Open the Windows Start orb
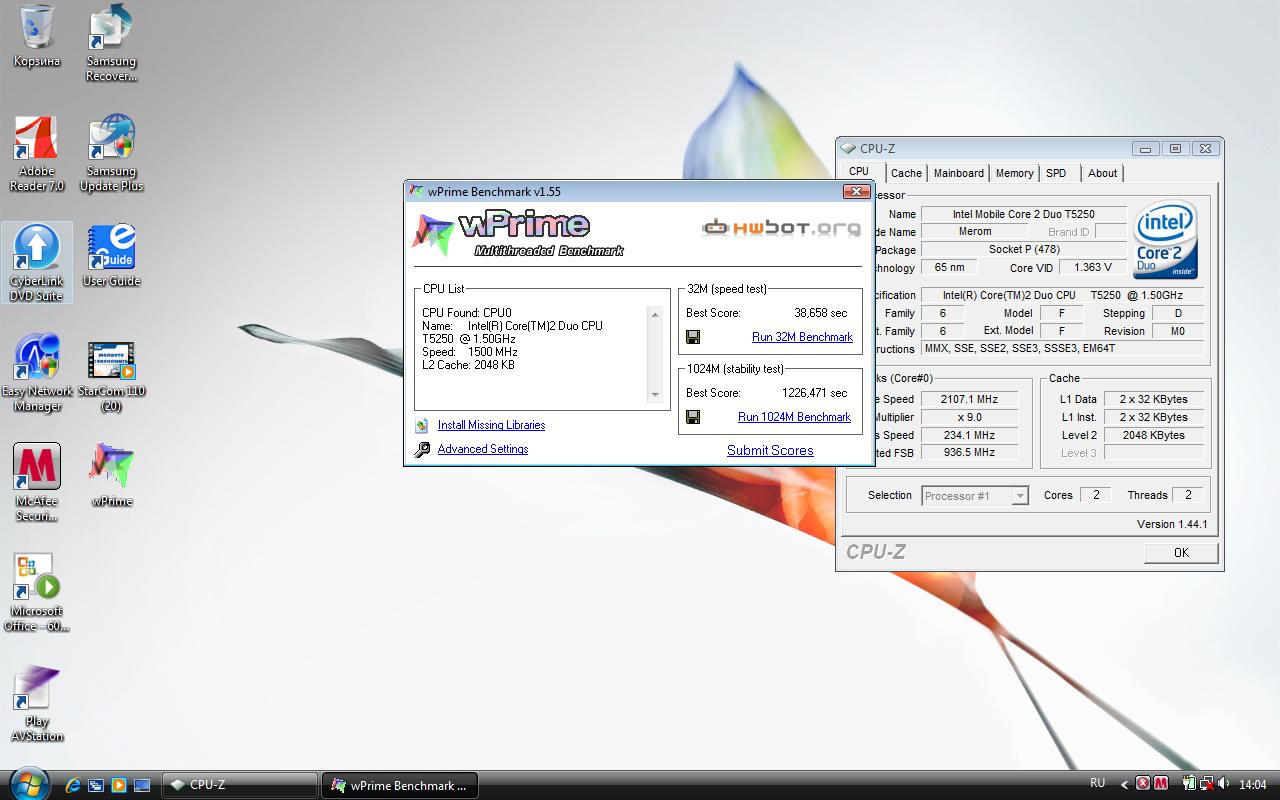Screen dimensions: 1280x800 28,783
